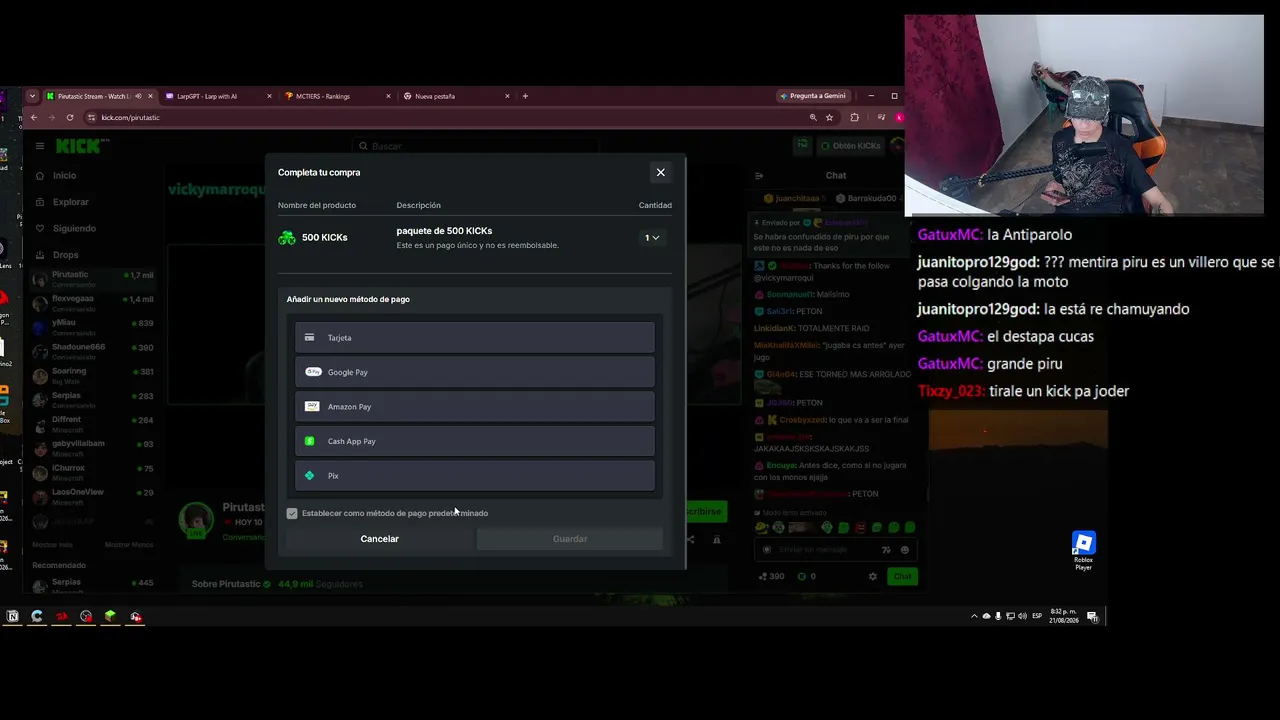Switch to the LarpGPT browser tab
The height and width of the screenshot is (720, 1280).
pyautogui.click(x=207, y=96)
